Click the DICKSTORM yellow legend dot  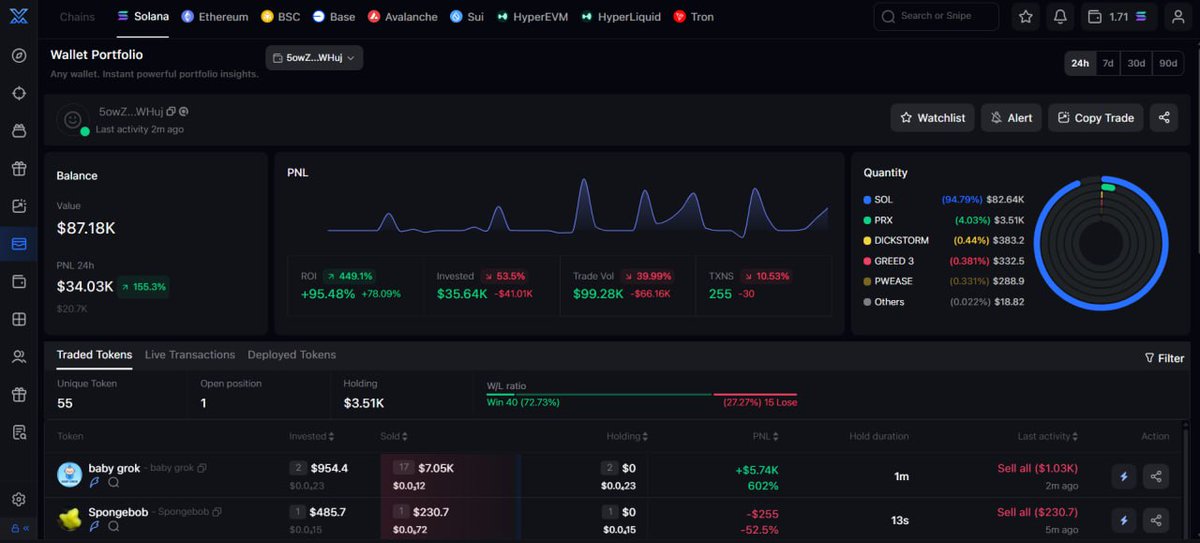[x=867, y=241]
